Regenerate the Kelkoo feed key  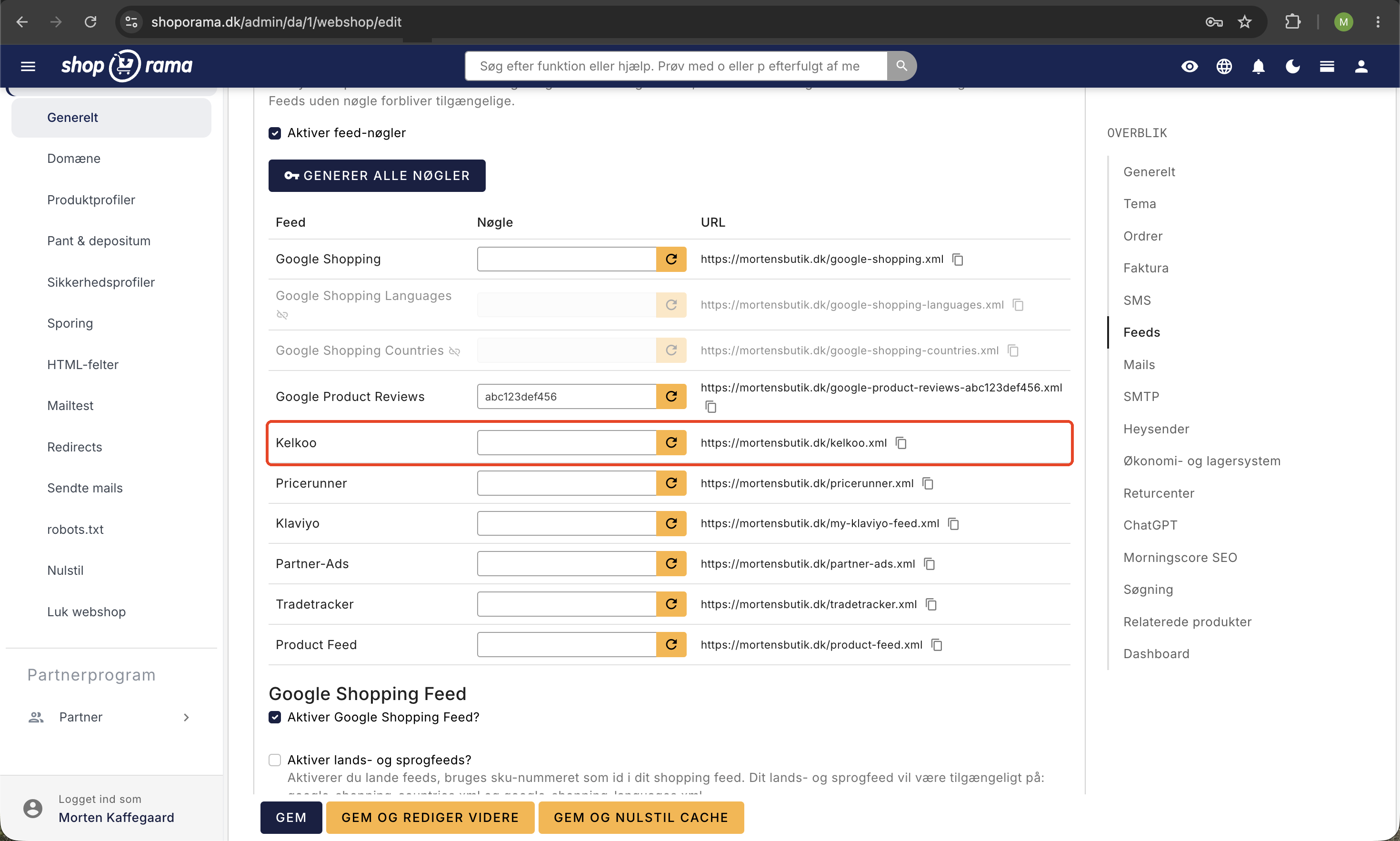pos(671,442)
